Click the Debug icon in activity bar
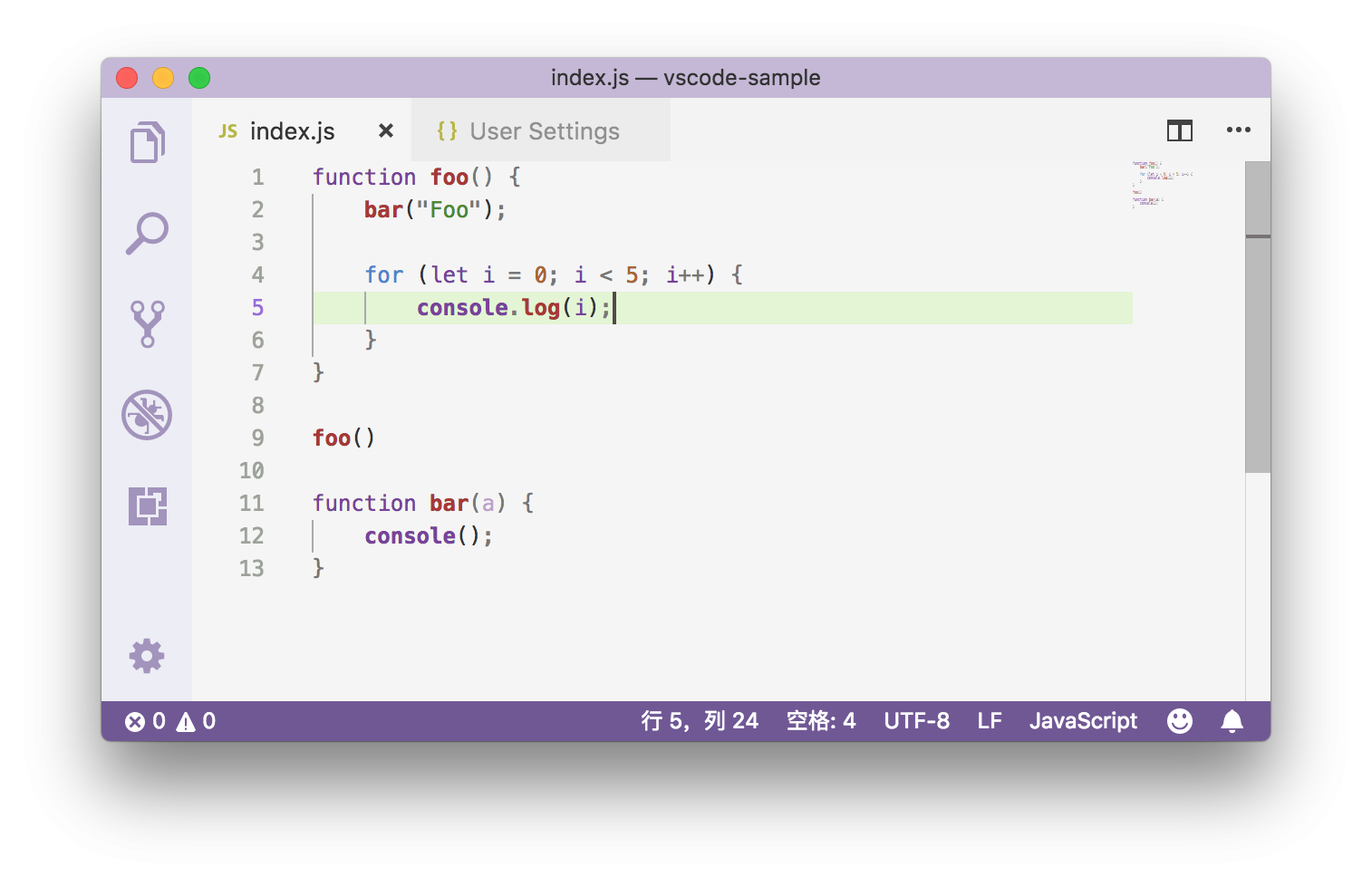 (148, 415)
